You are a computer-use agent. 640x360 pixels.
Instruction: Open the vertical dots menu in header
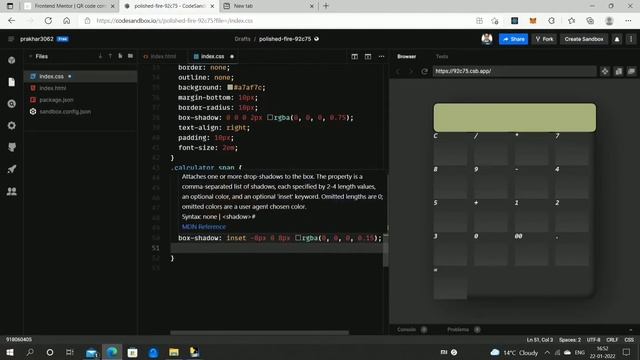click(631, 39)
